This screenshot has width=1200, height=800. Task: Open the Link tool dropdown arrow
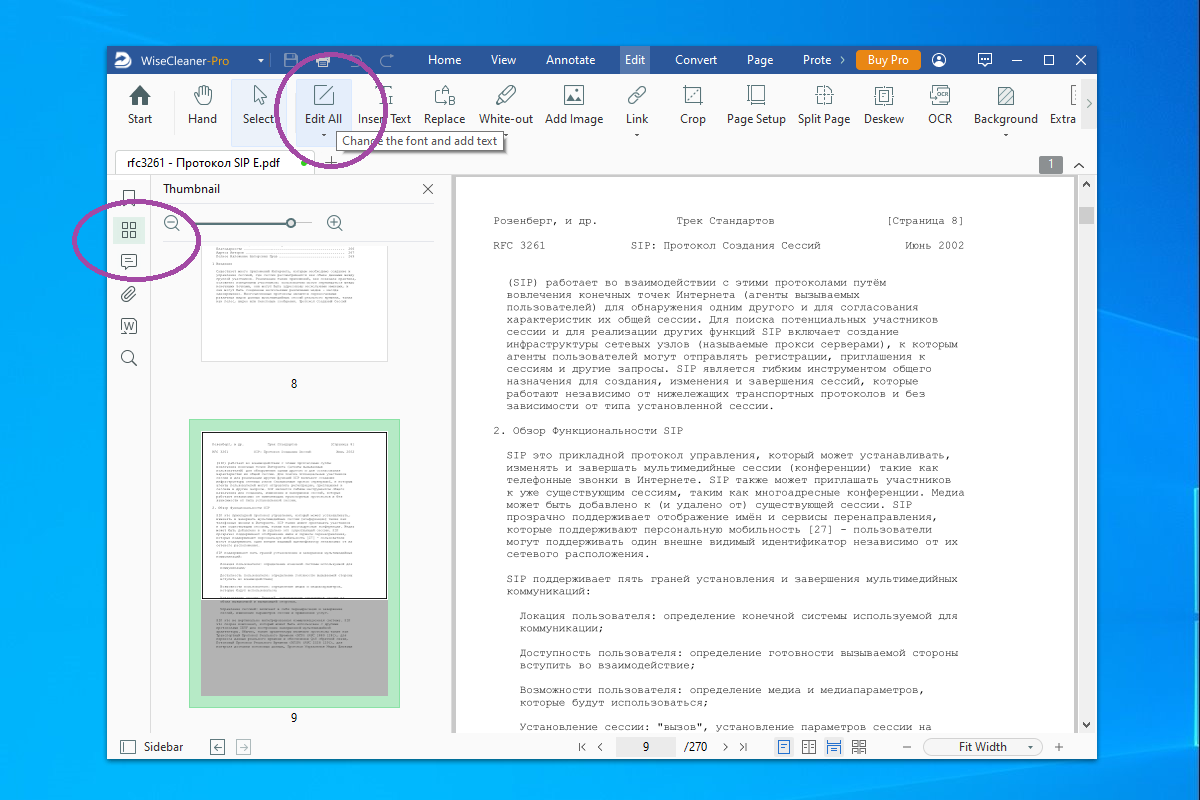[637, 135]
